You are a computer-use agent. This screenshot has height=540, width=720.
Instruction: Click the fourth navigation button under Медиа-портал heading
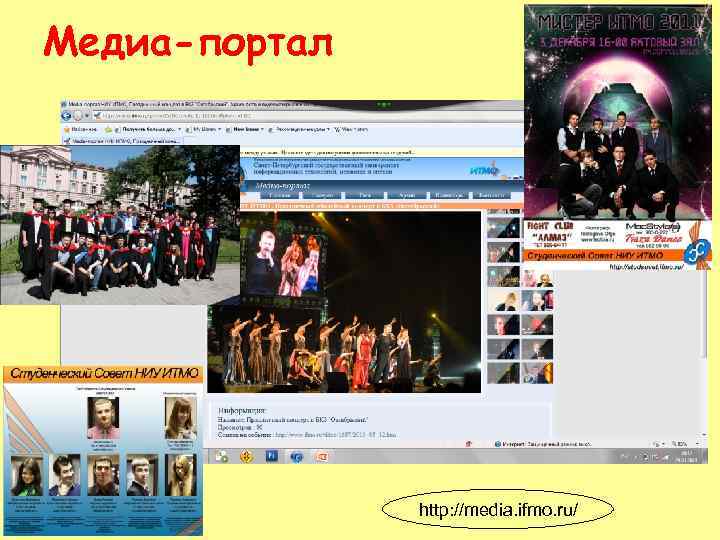pyautogui.click(x=407, y=195)
